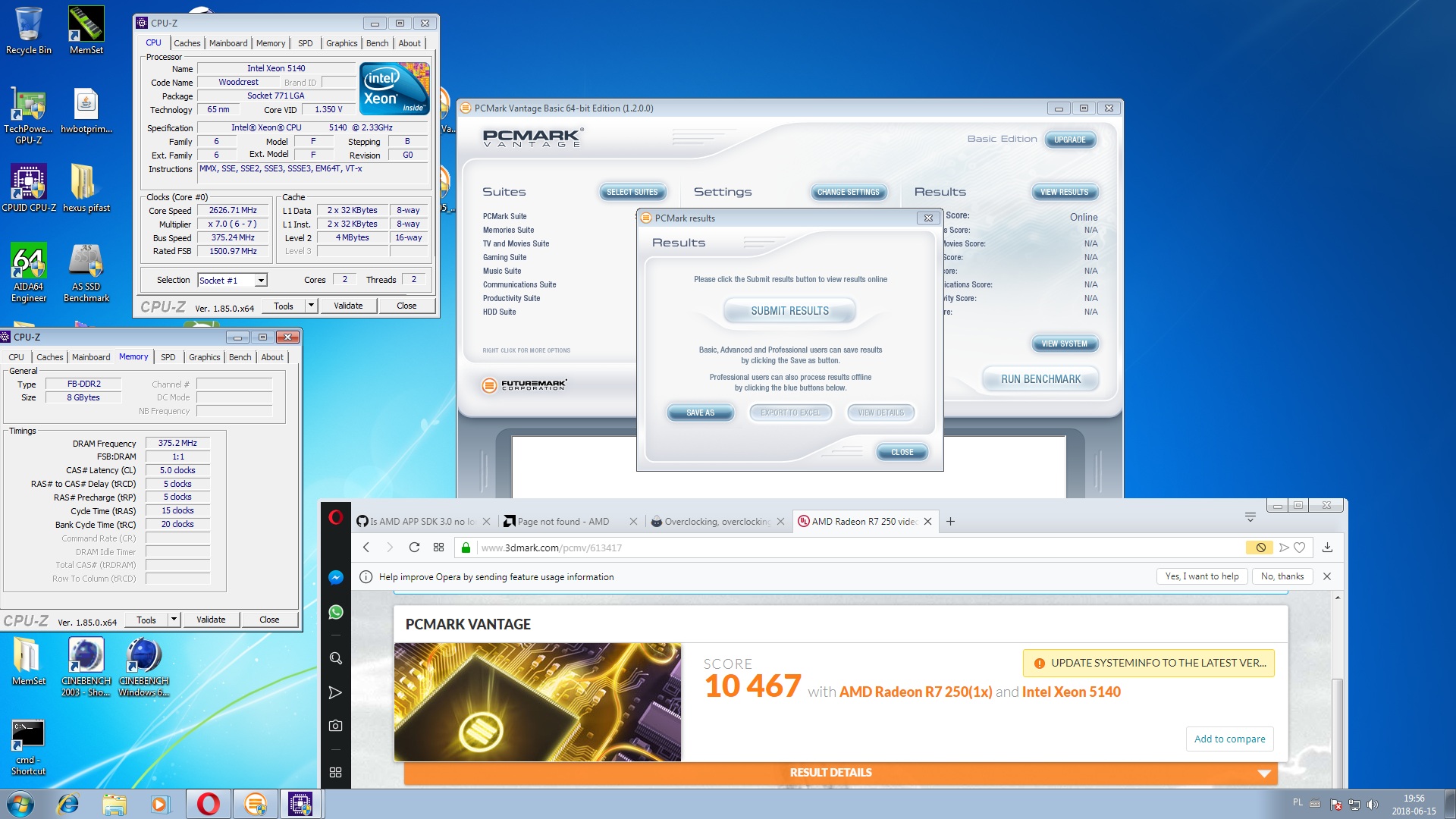
Task: Click VIEW SYSTEM button
Action: pyautogui.click(x=1064, y=344)
